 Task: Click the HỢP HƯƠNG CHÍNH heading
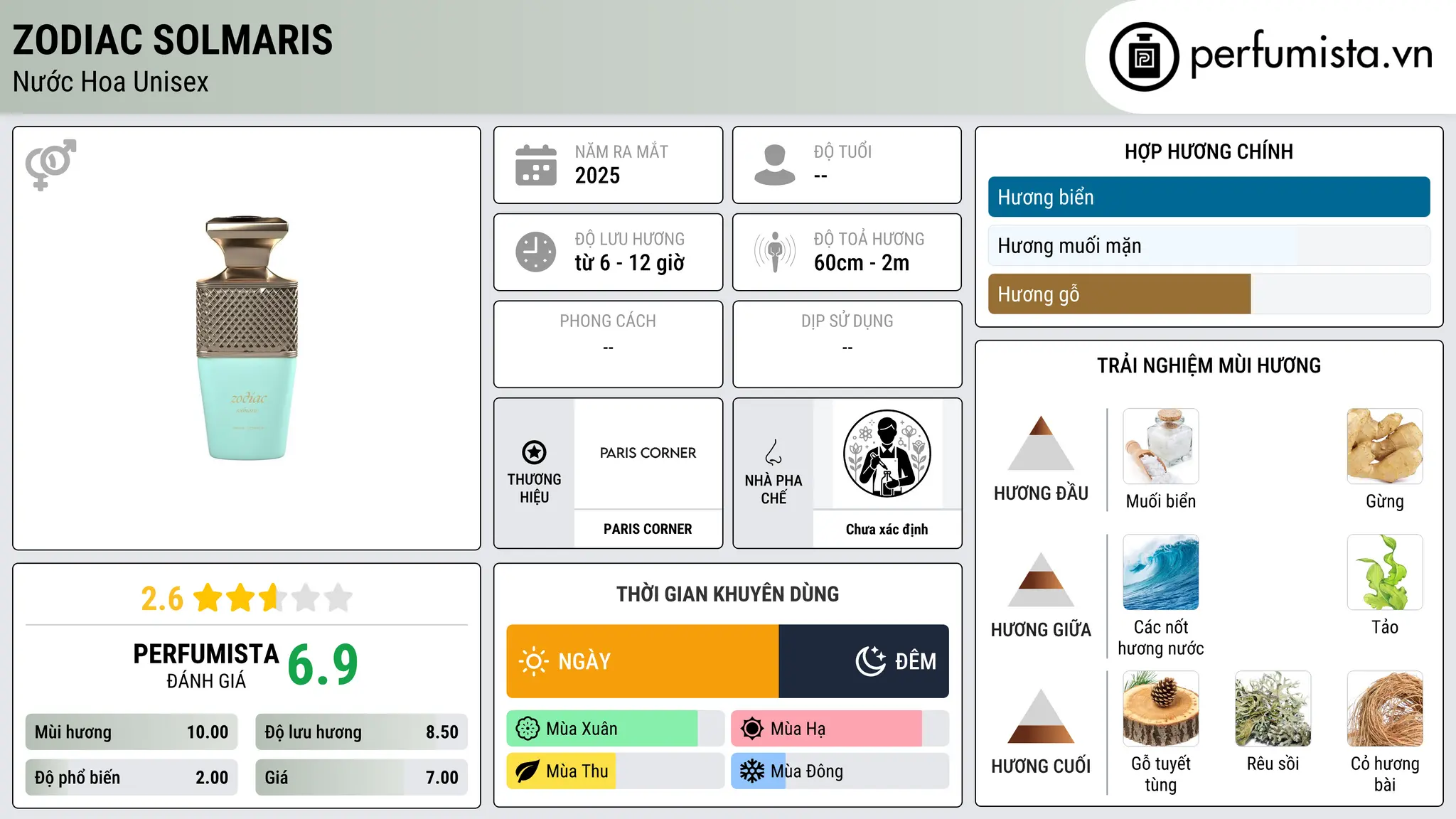[x=1209, y=151]
